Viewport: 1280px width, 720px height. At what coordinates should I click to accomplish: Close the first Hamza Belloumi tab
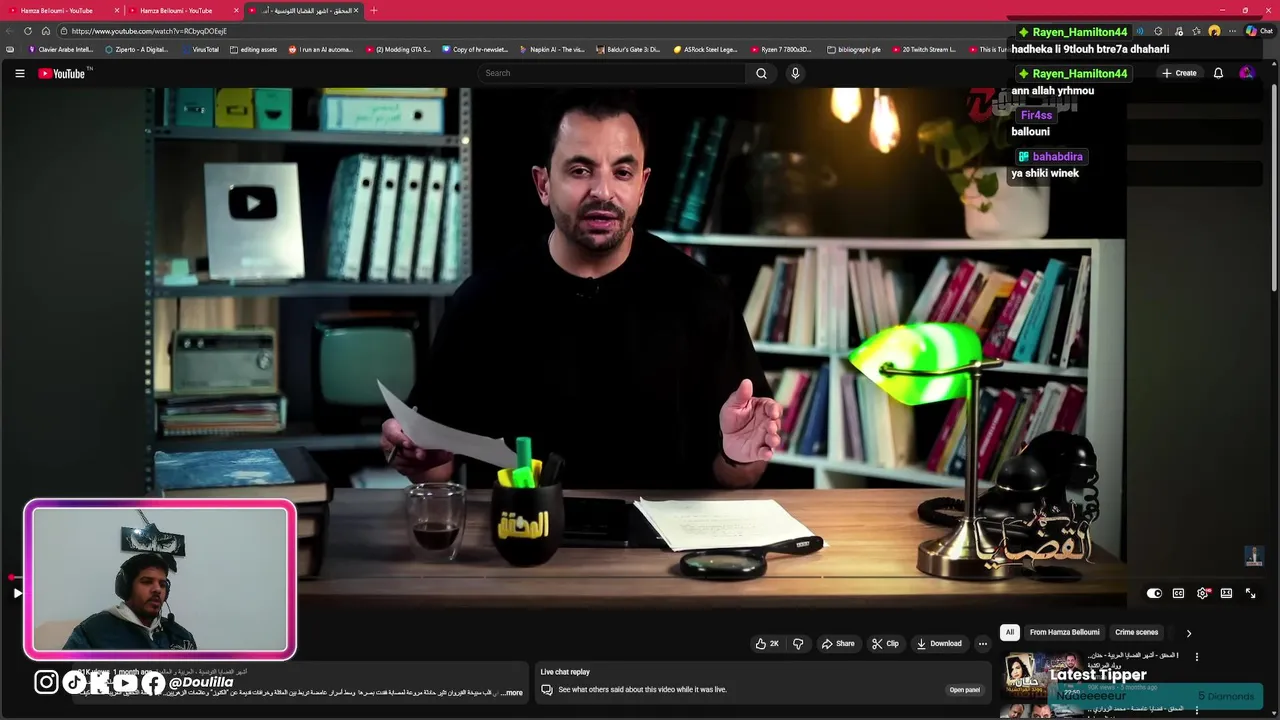click(117, 10)
